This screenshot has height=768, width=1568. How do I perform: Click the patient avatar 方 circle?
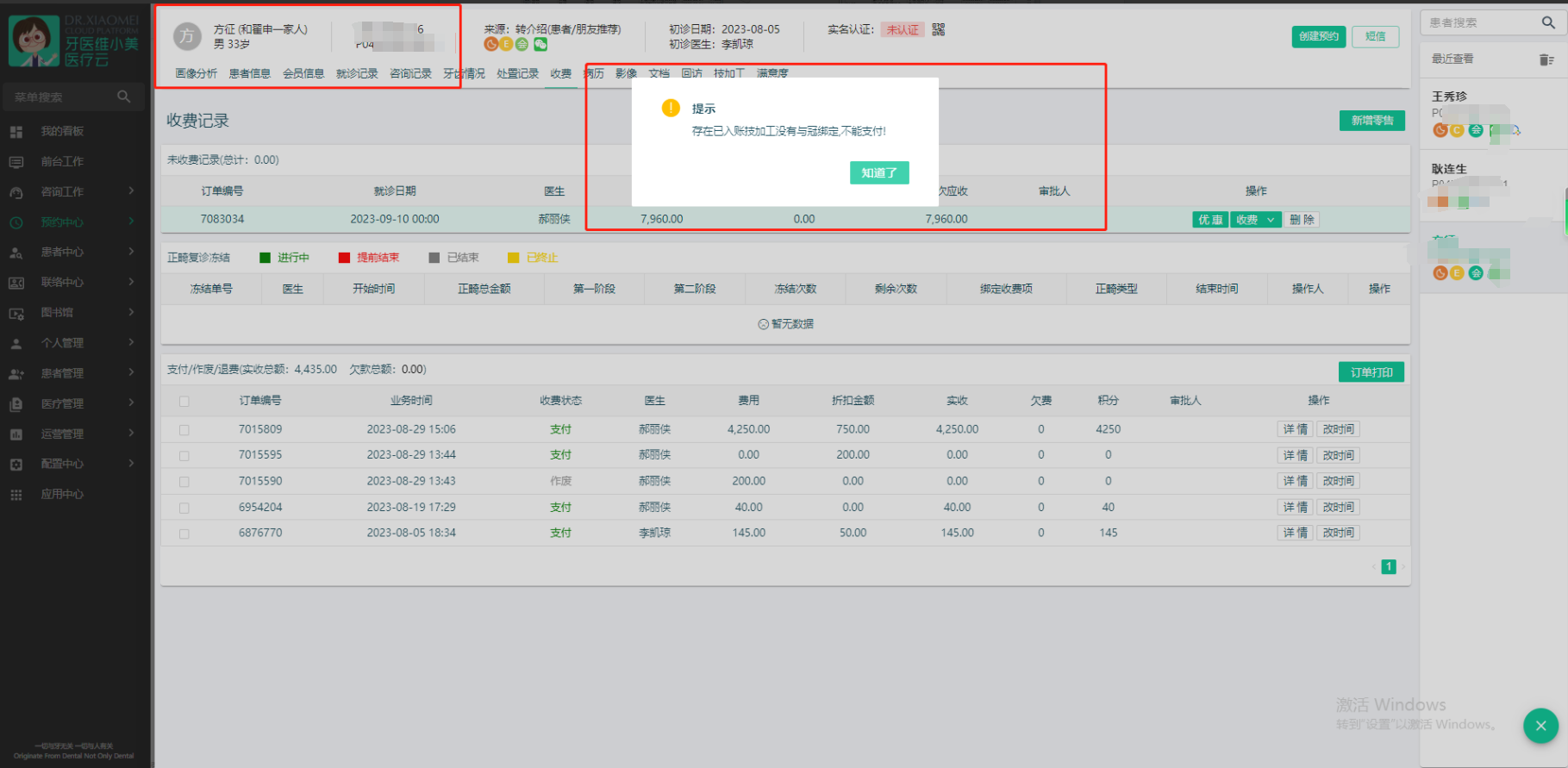tap(187, 36)
